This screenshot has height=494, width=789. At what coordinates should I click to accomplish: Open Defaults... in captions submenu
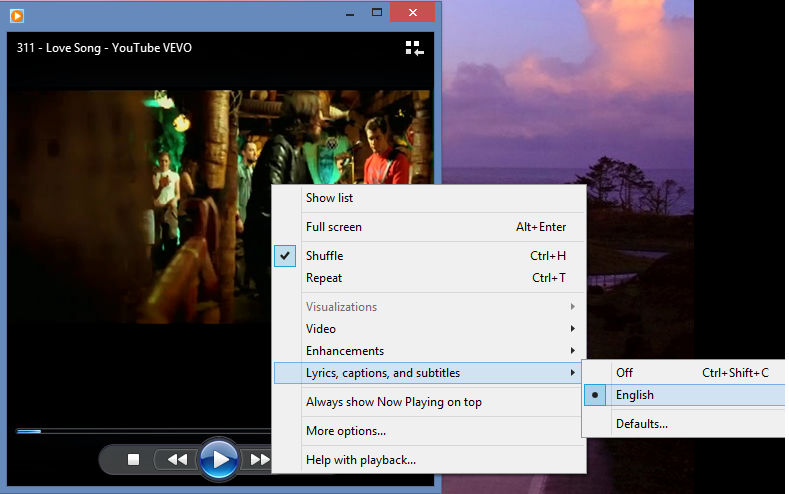pos(685,424)
